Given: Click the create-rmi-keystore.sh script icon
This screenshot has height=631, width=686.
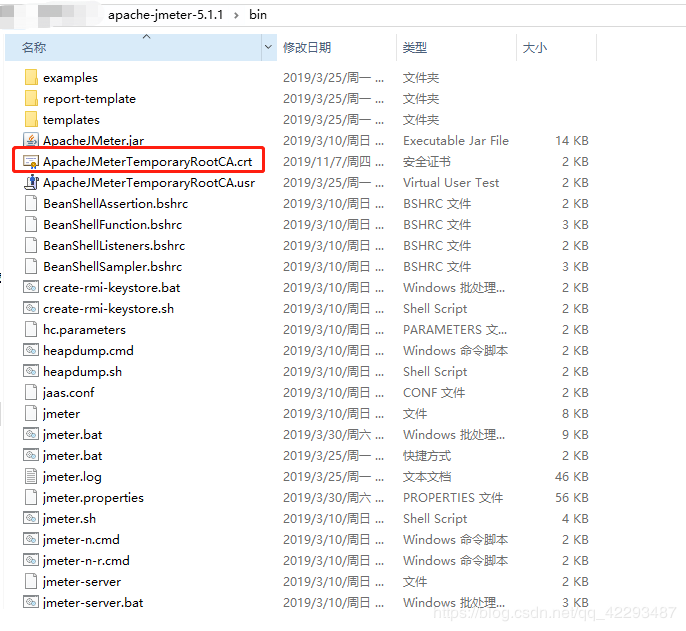Looking at the screenshot, I should pyautogui.click(x=31, y=308).
